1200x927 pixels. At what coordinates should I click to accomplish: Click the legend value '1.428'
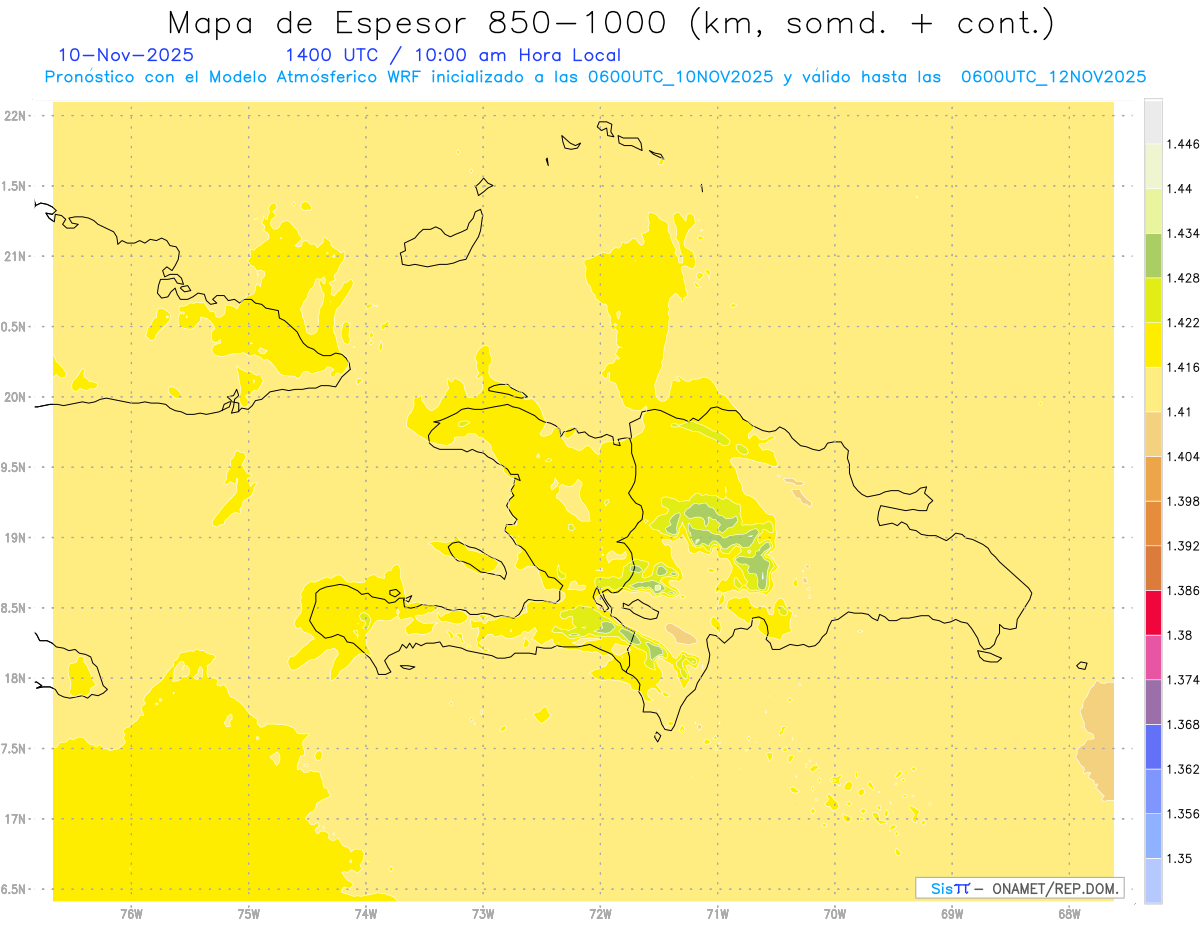[1183, 278]
